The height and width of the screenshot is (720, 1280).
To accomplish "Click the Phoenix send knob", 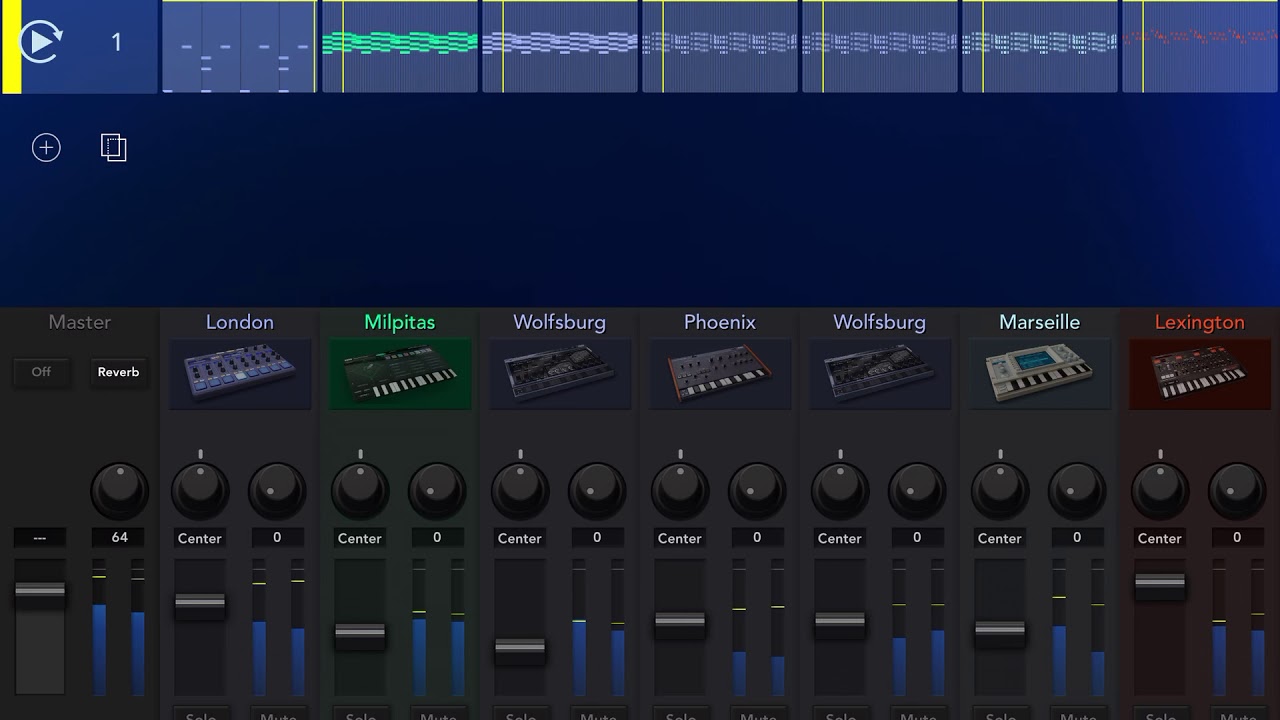I will 757,491.
